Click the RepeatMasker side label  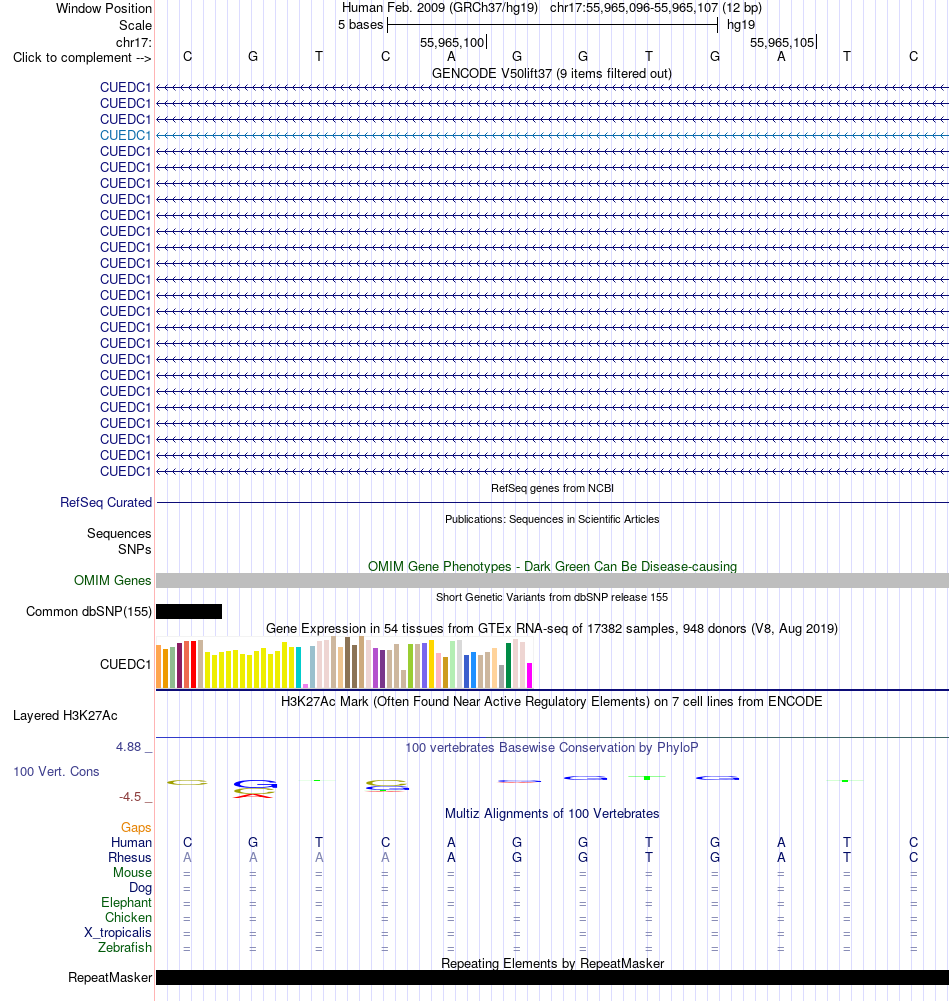point(110,977)
